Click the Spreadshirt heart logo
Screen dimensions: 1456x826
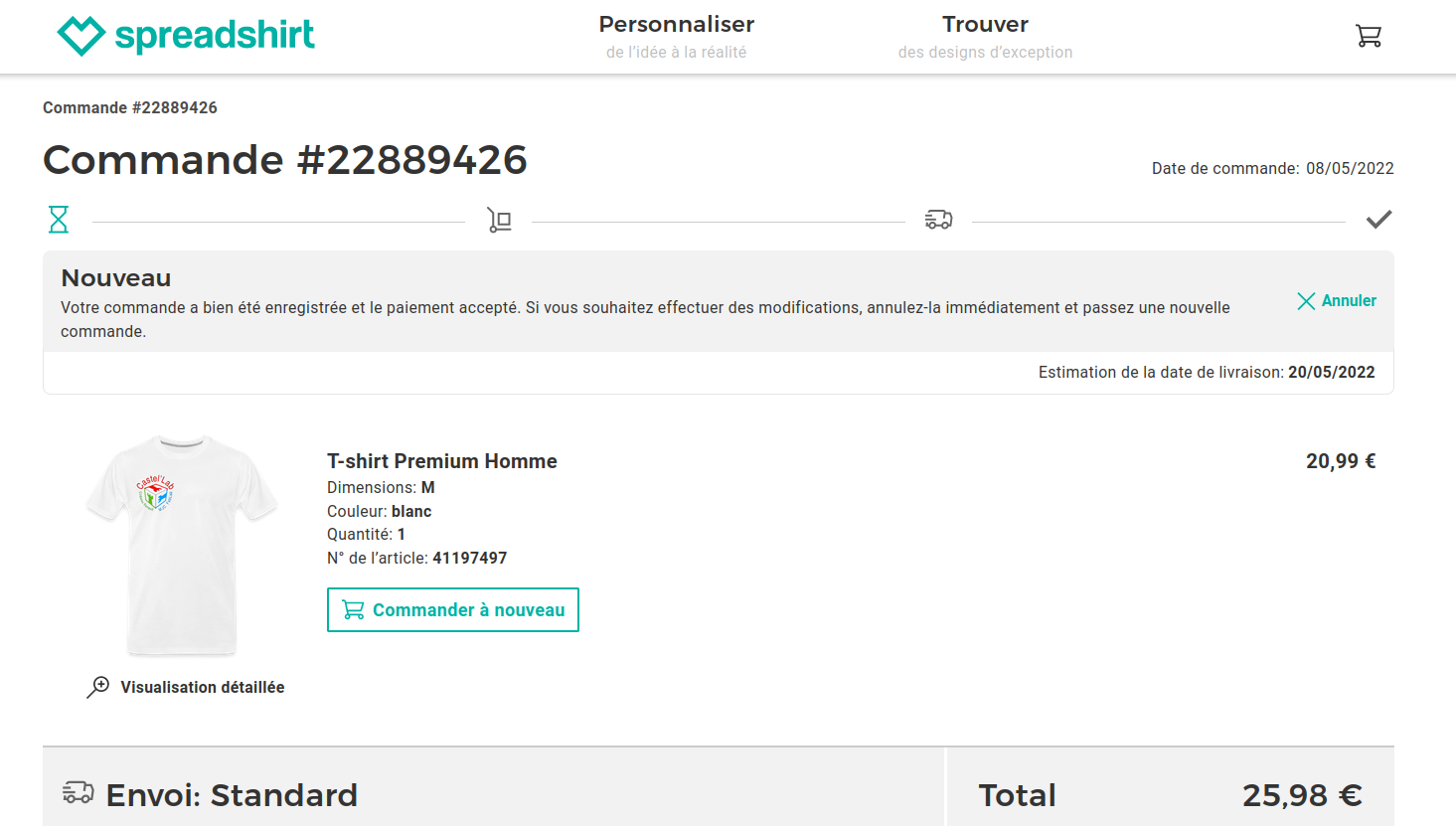(81, 36)
